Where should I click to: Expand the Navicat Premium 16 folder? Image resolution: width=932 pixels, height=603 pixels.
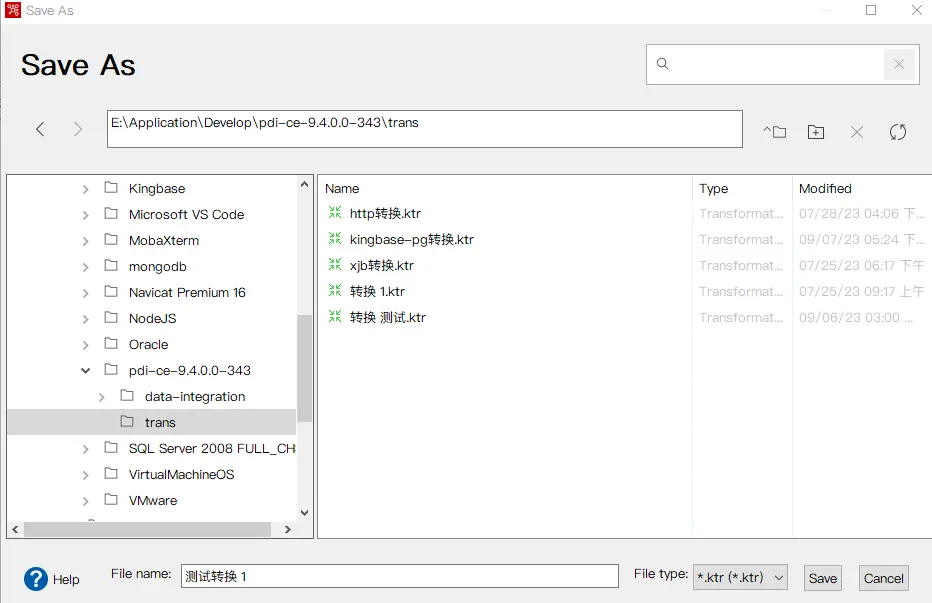(86, 292)
